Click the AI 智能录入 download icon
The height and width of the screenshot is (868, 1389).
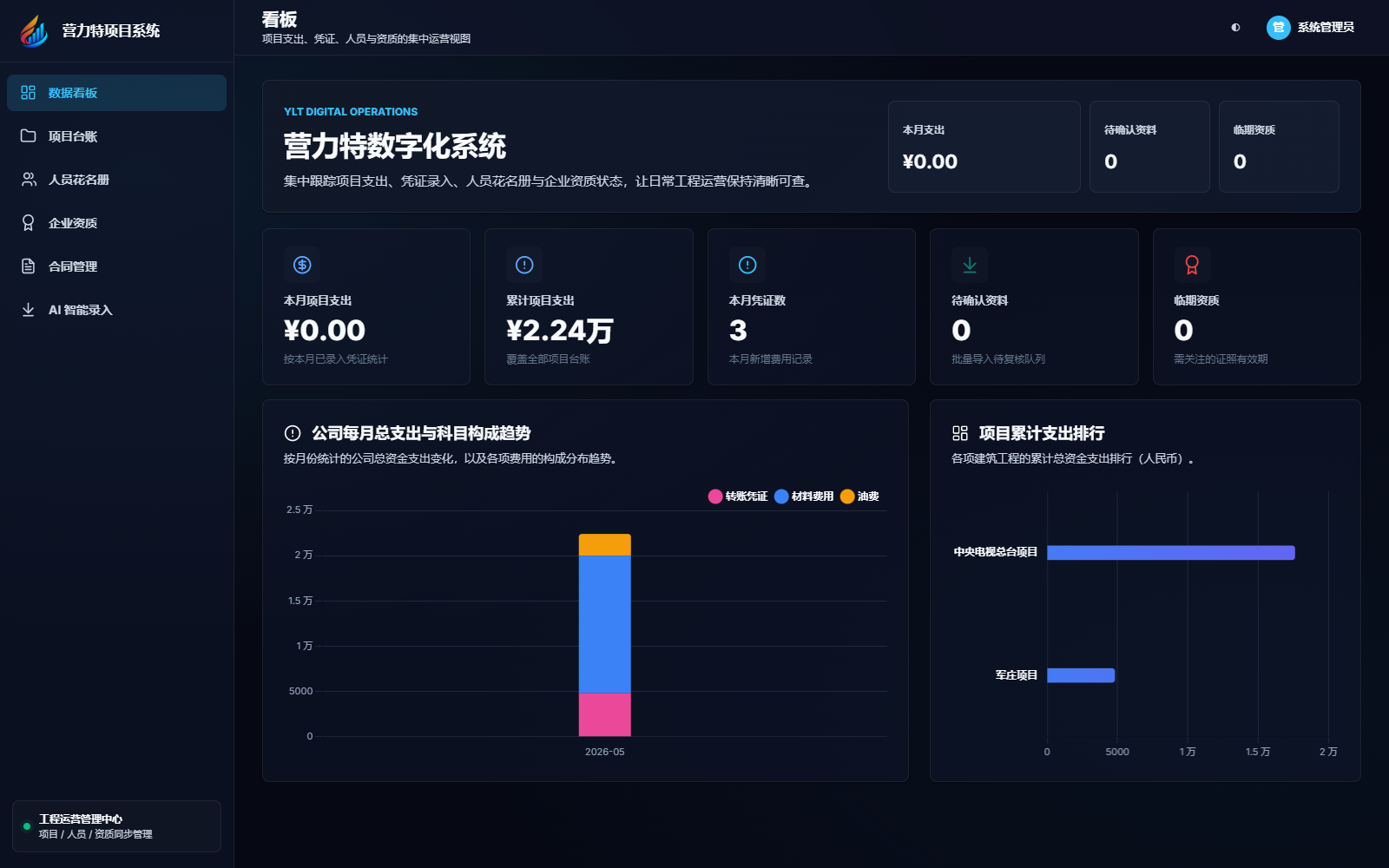[29, 310]
